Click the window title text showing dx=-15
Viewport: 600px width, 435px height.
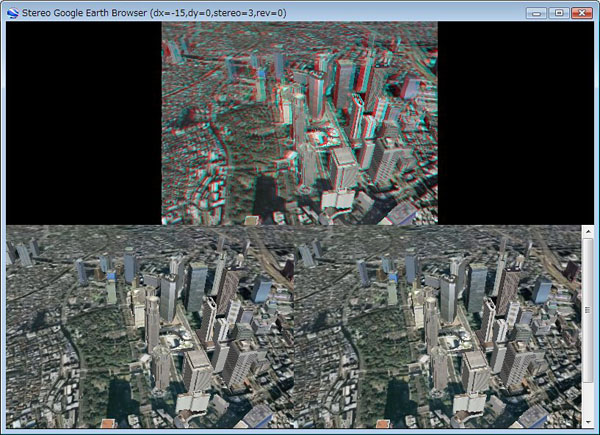(x=154, y=13)
